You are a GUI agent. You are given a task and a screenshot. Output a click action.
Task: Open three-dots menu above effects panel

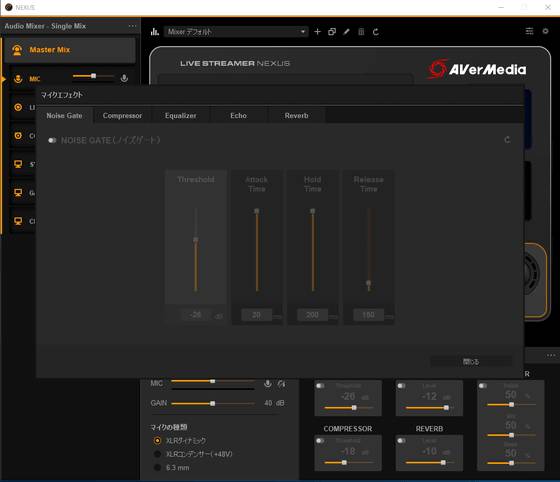[551, 356]
